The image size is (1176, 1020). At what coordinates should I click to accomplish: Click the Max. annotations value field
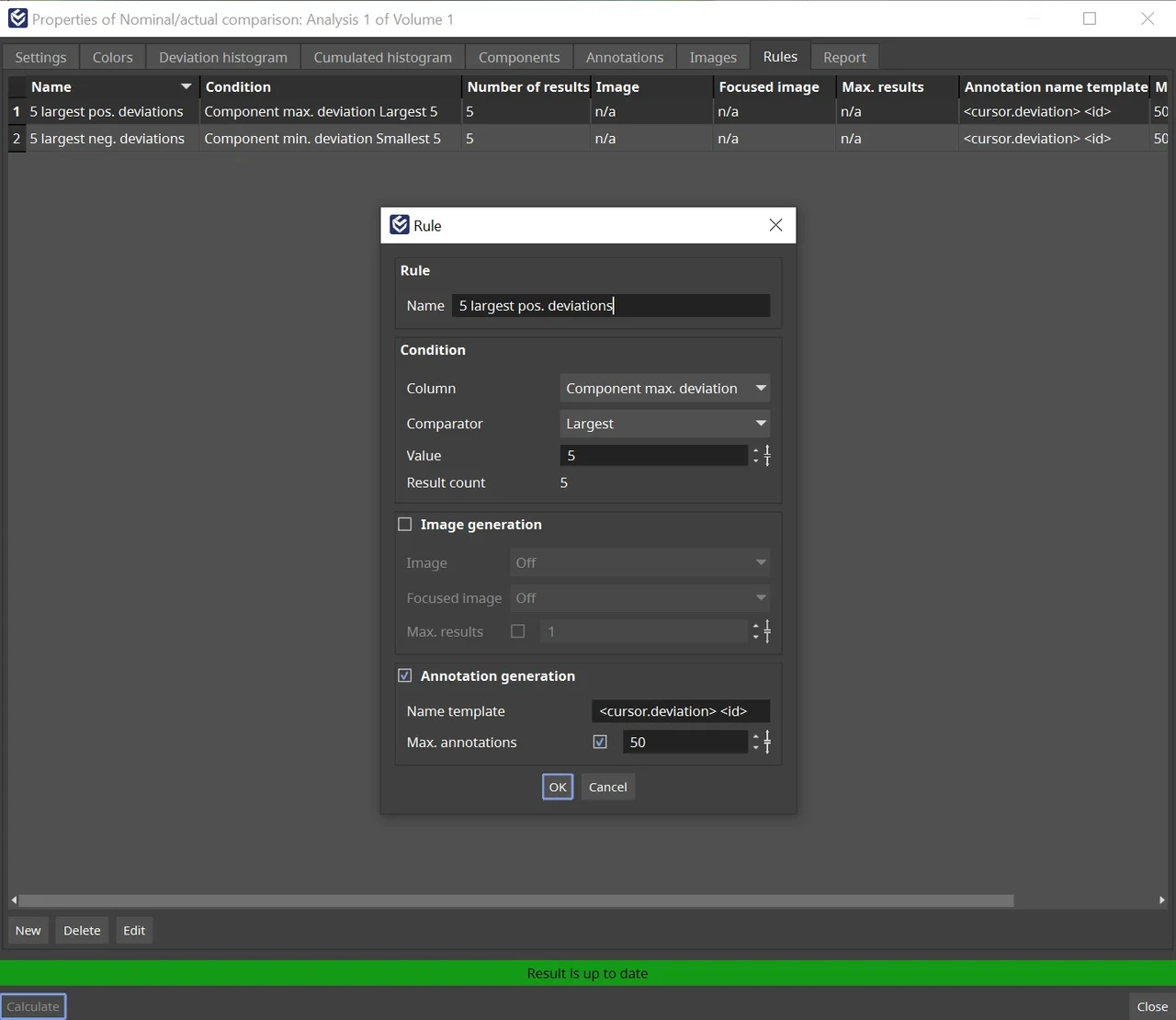coord(685,742)
